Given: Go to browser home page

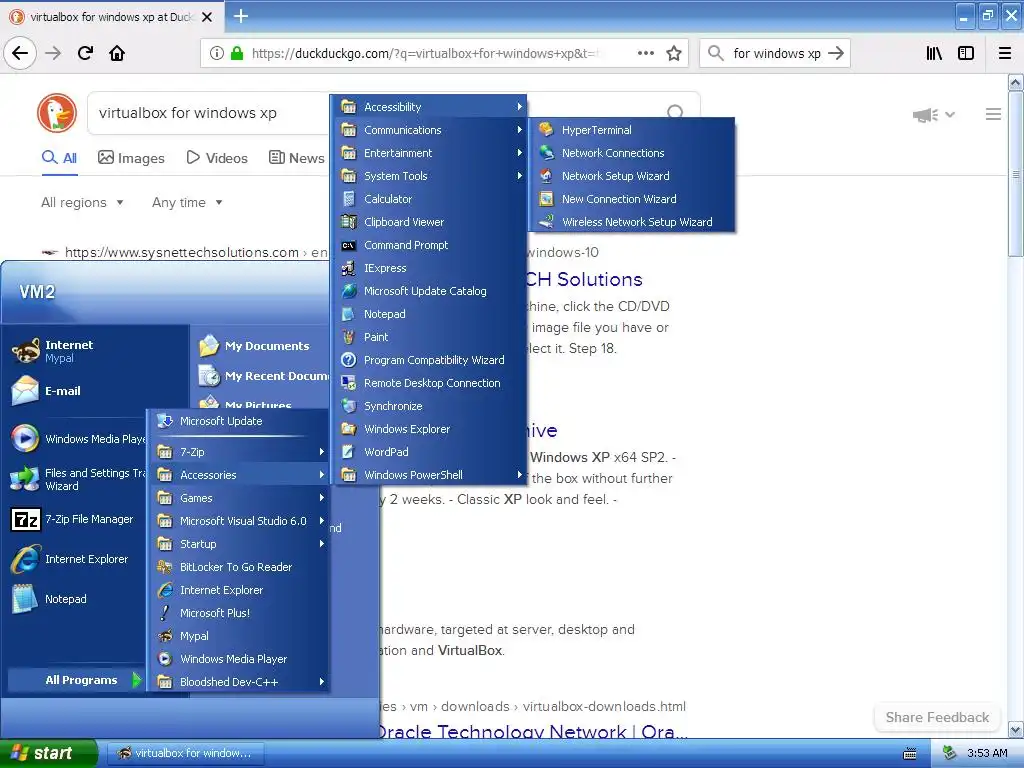Looking at the screenshot, I should (117, 53).
